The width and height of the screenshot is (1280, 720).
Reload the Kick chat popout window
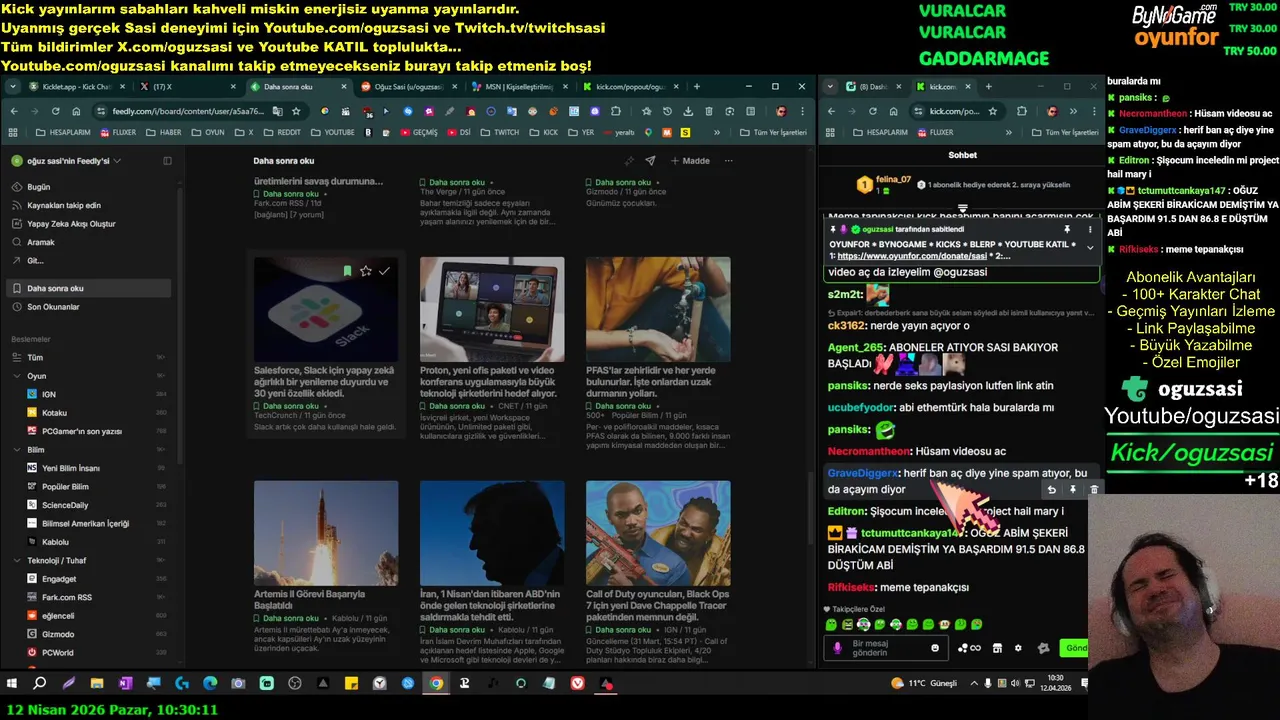tap(872, 111)
